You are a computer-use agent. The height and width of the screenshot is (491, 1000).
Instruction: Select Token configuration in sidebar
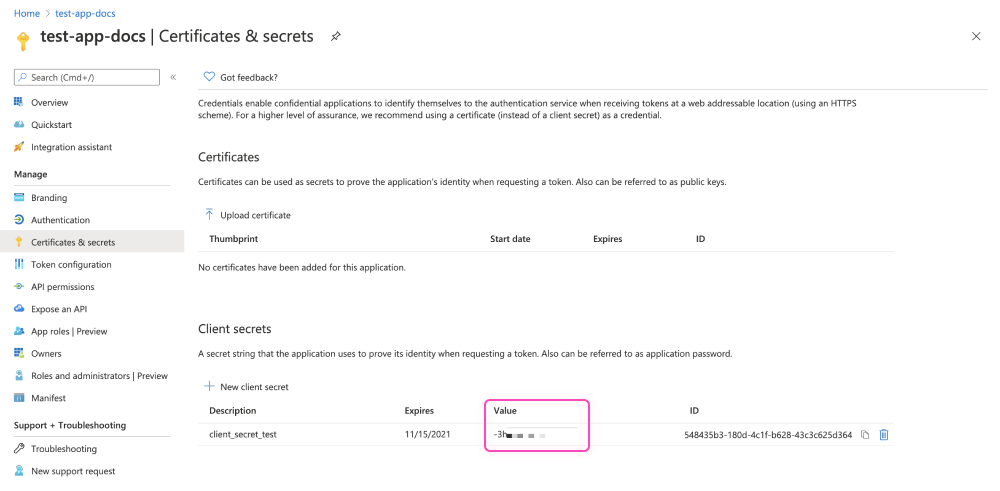point(71,265)
